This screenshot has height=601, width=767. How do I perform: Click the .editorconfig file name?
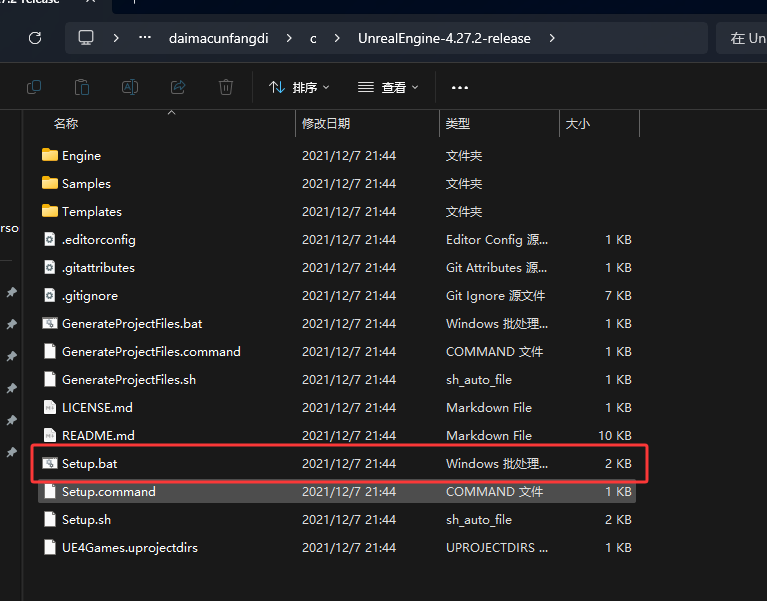(x=98, y=240)
